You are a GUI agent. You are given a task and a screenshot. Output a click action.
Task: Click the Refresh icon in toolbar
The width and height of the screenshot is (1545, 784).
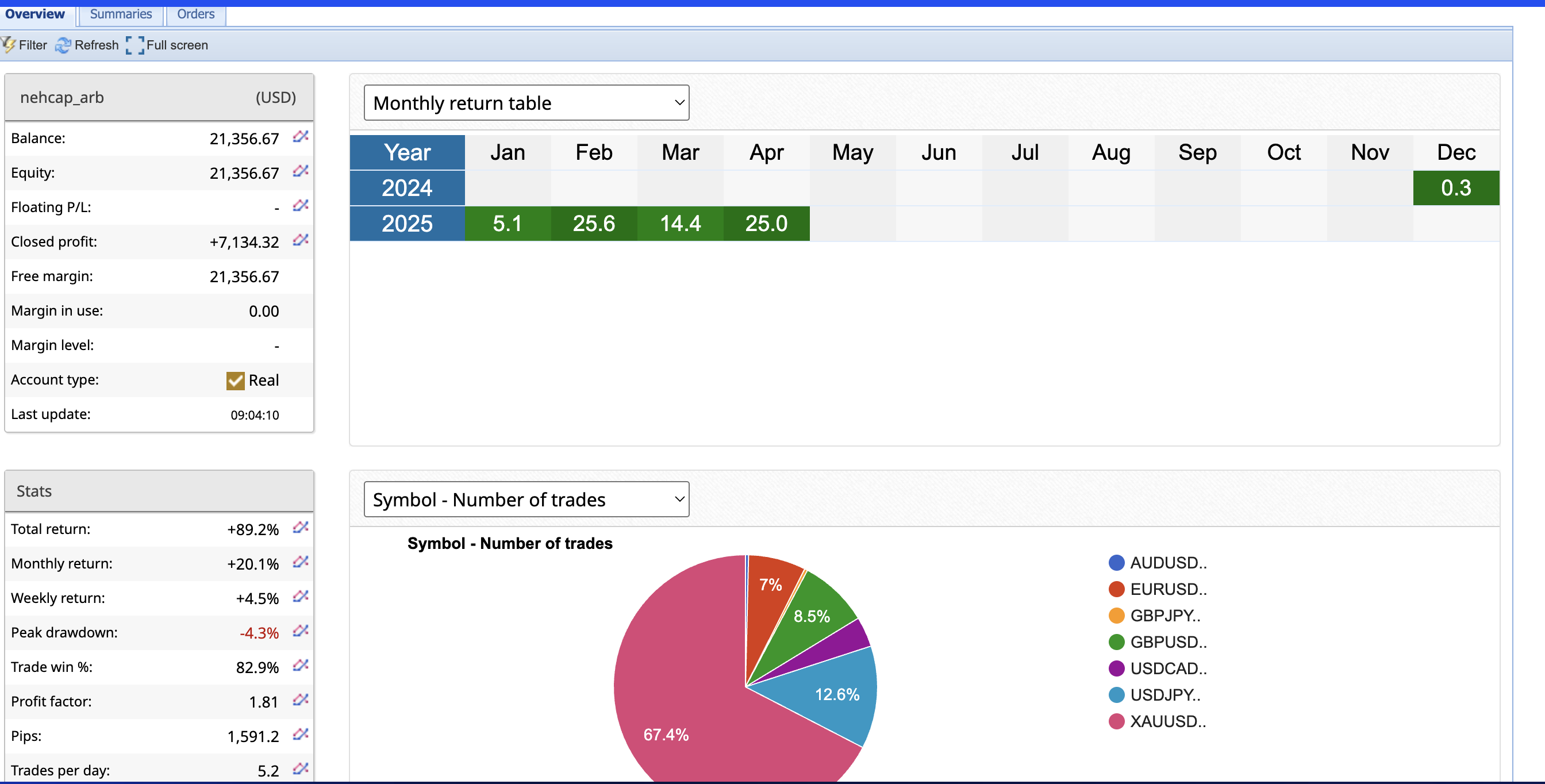(x=63, y=45)
